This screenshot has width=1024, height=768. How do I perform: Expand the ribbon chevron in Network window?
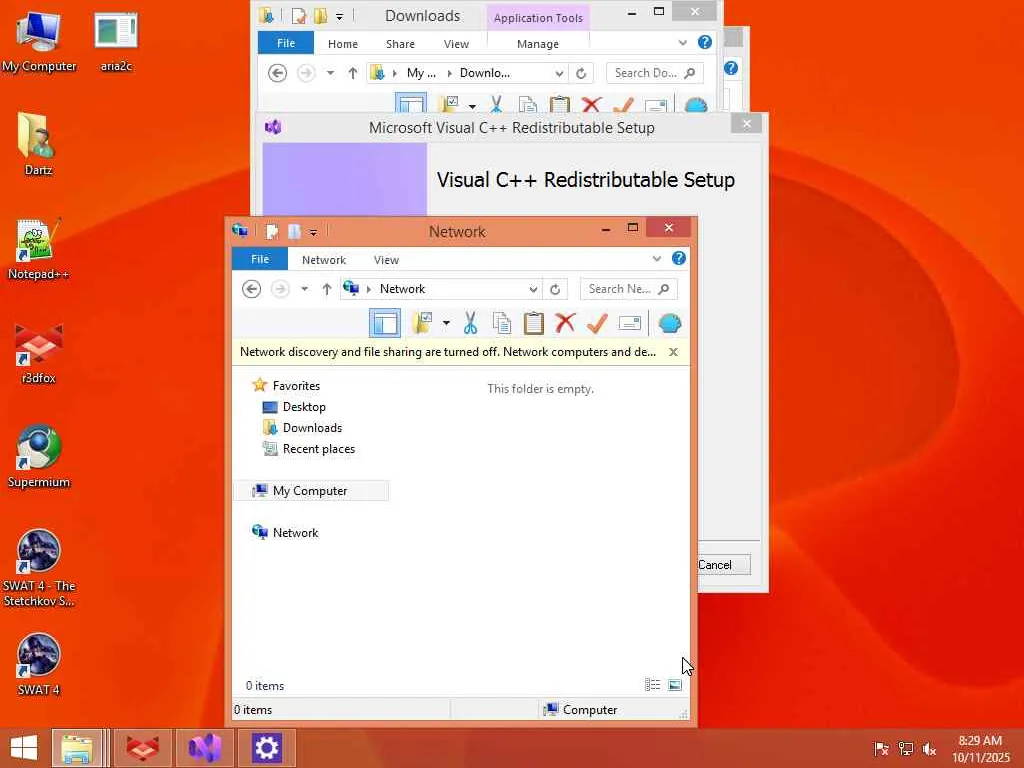point(656,259)
